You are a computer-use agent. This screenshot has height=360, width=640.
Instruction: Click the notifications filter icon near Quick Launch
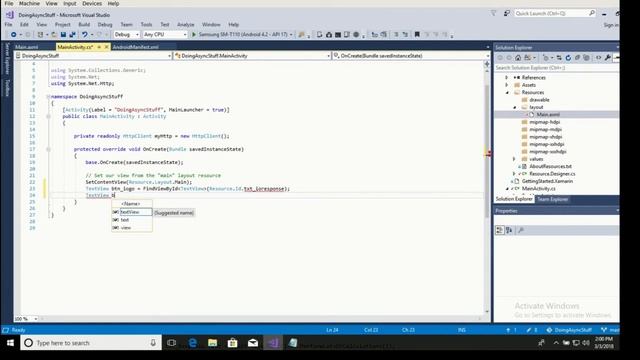[493, 13]
